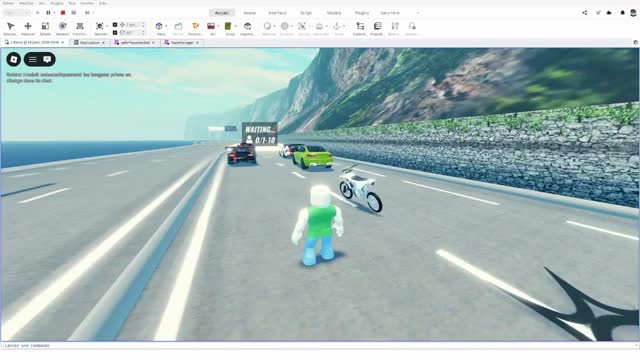This screenshot has width=640, height=360.
Task: Open the Importer 3D tool
Action: 247,27
